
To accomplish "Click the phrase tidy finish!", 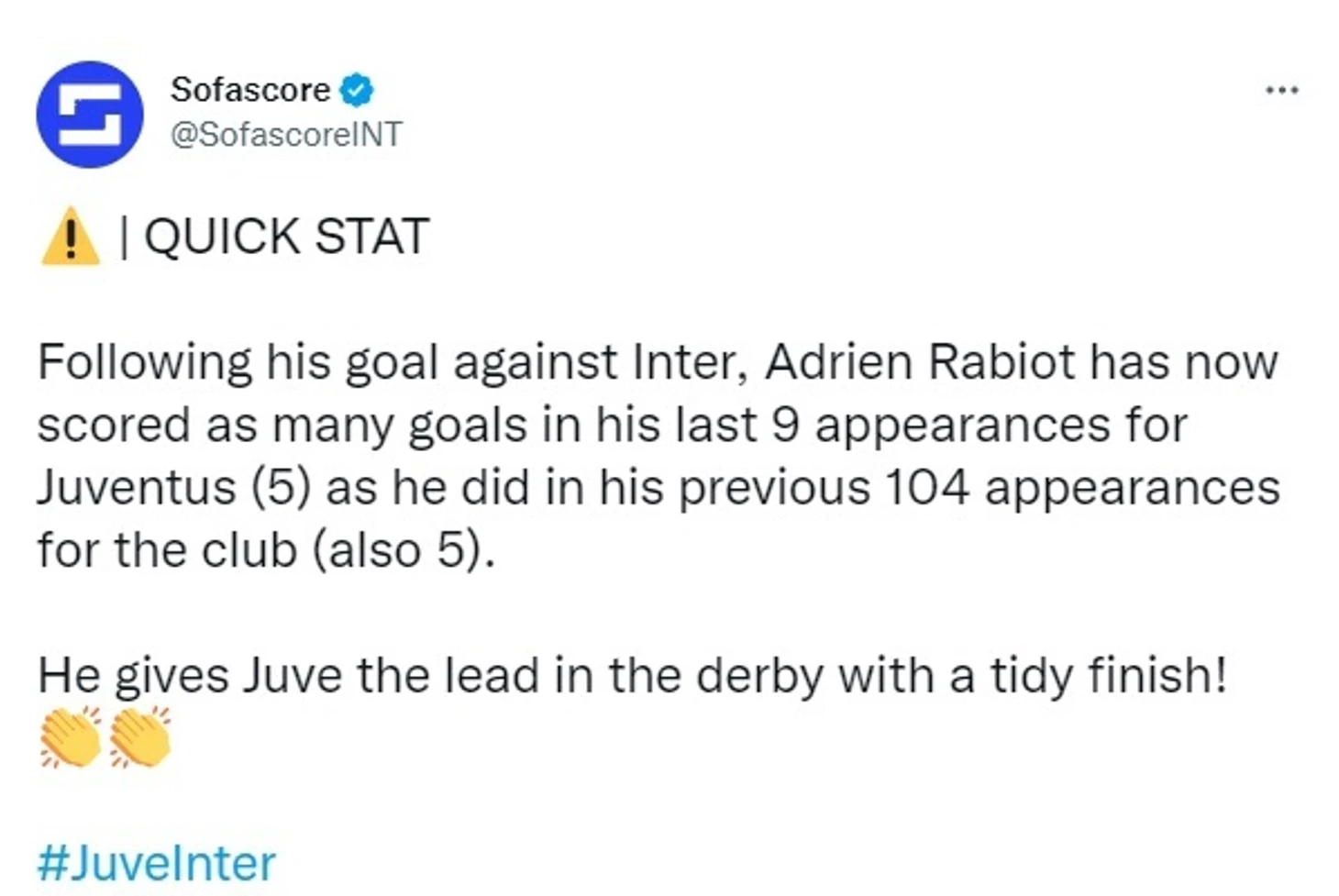I will [1108, 675].
